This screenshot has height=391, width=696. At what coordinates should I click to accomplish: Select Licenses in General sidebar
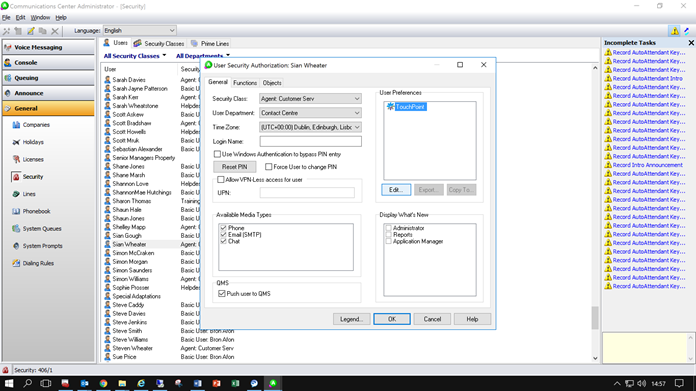click(28, 159)
